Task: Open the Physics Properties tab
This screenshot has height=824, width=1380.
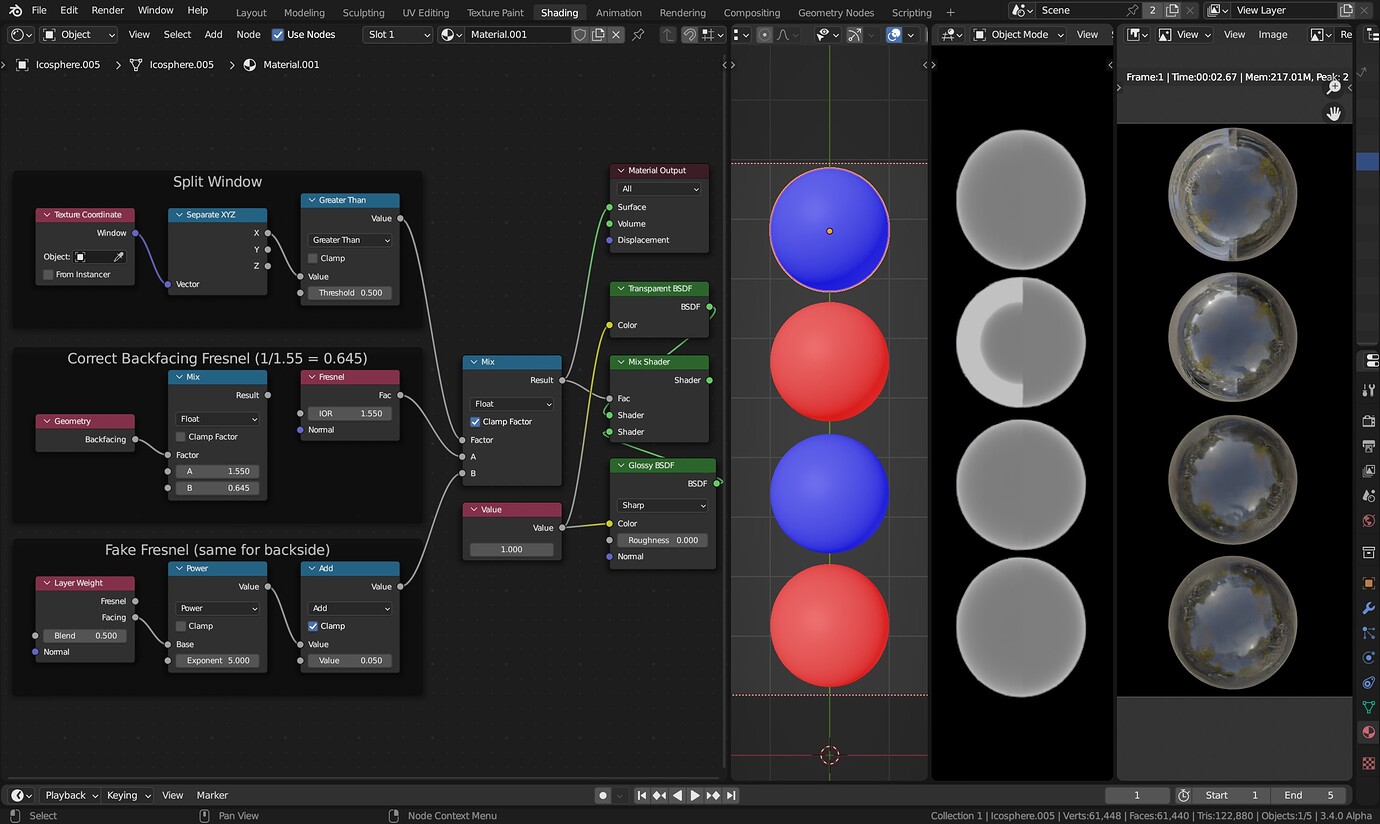Action: 1368,657
